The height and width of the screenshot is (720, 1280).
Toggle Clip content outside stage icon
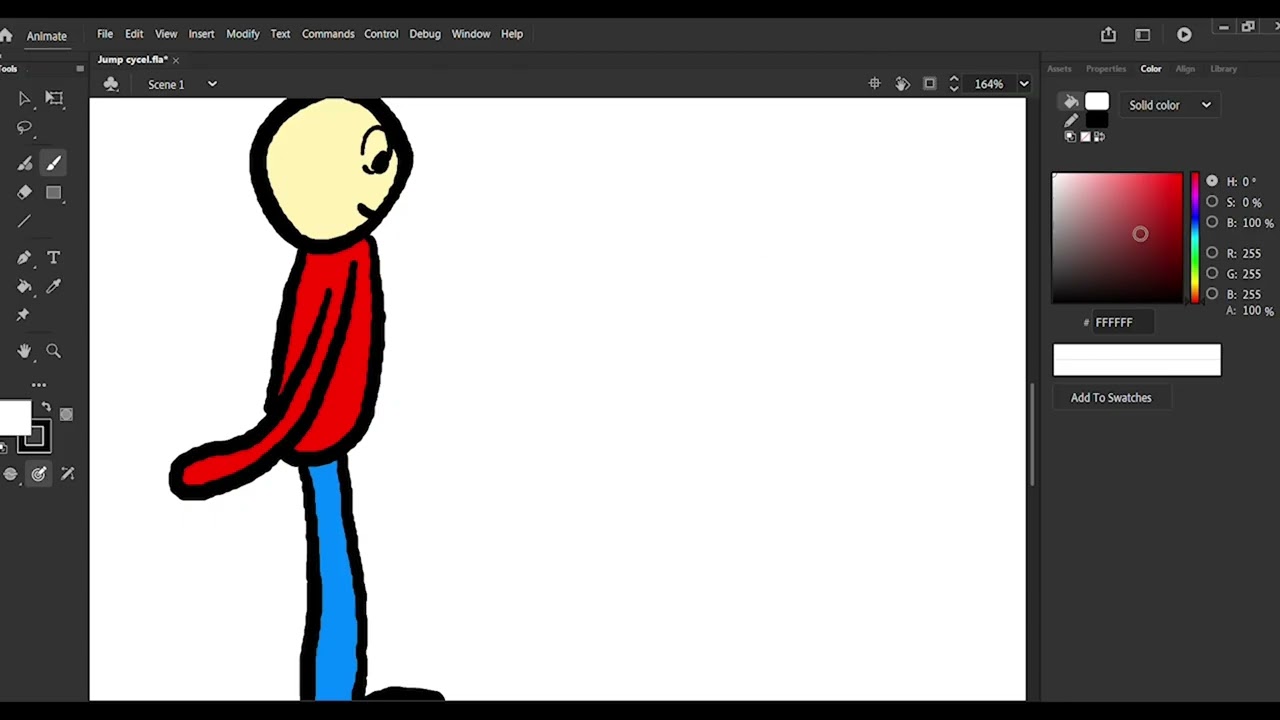pyautogui.click(x=929, y=84)
